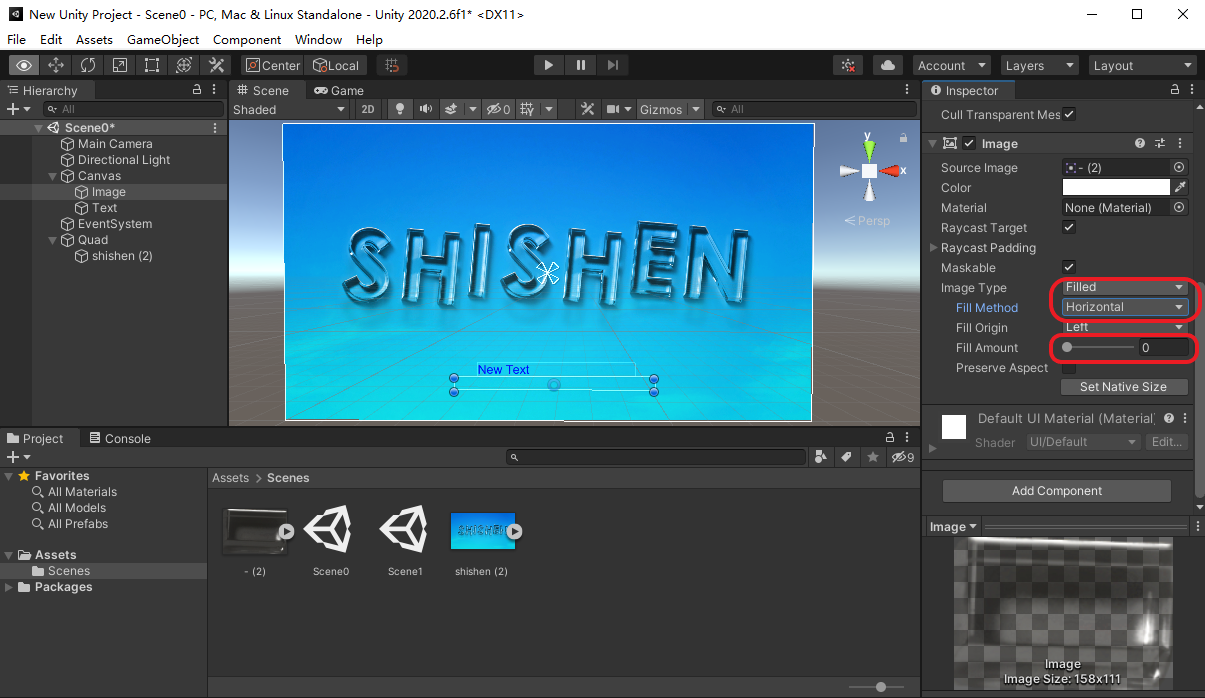Toggle scene lighting with the bulb icon
The image size is (1205, 698).
coord(399,110)
